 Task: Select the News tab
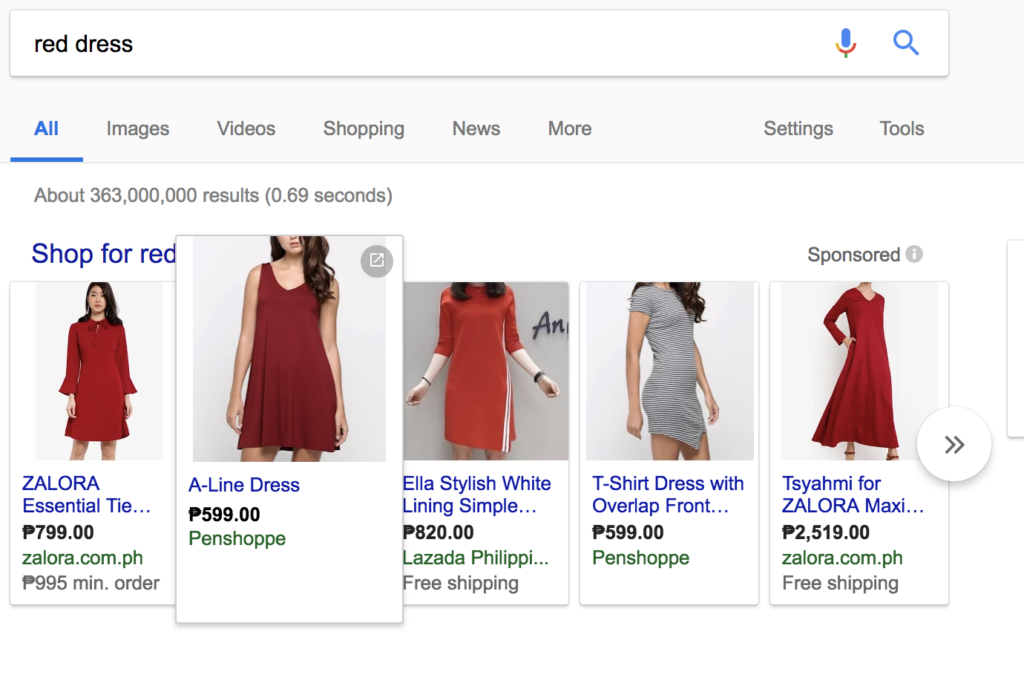476,128
